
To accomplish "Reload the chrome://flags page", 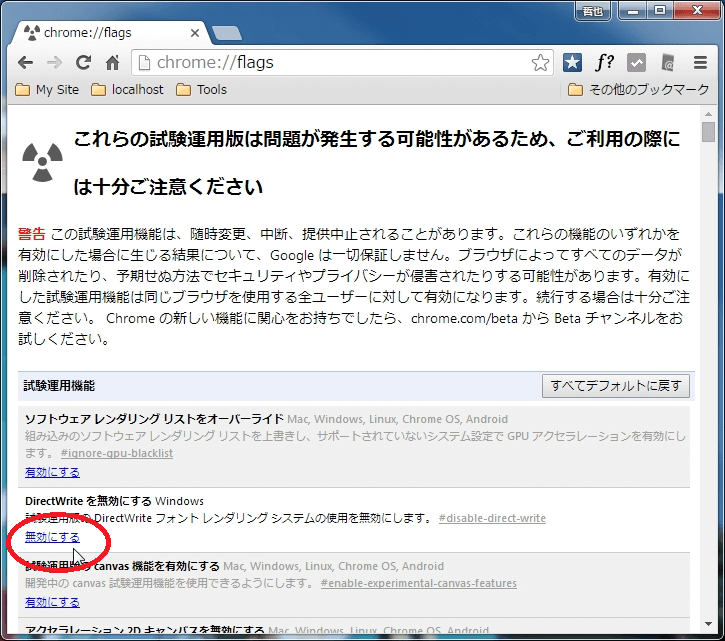I will [x=83, y=62].
